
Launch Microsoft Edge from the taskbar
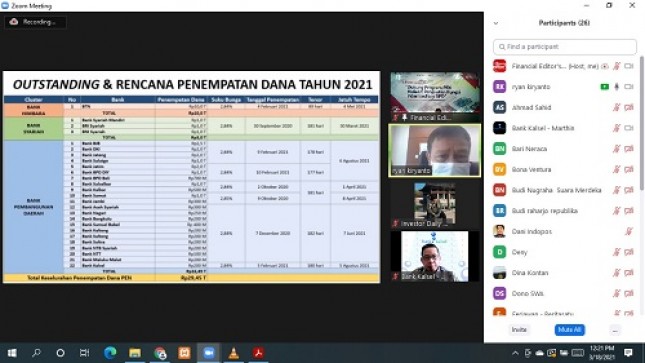point(110,353)
